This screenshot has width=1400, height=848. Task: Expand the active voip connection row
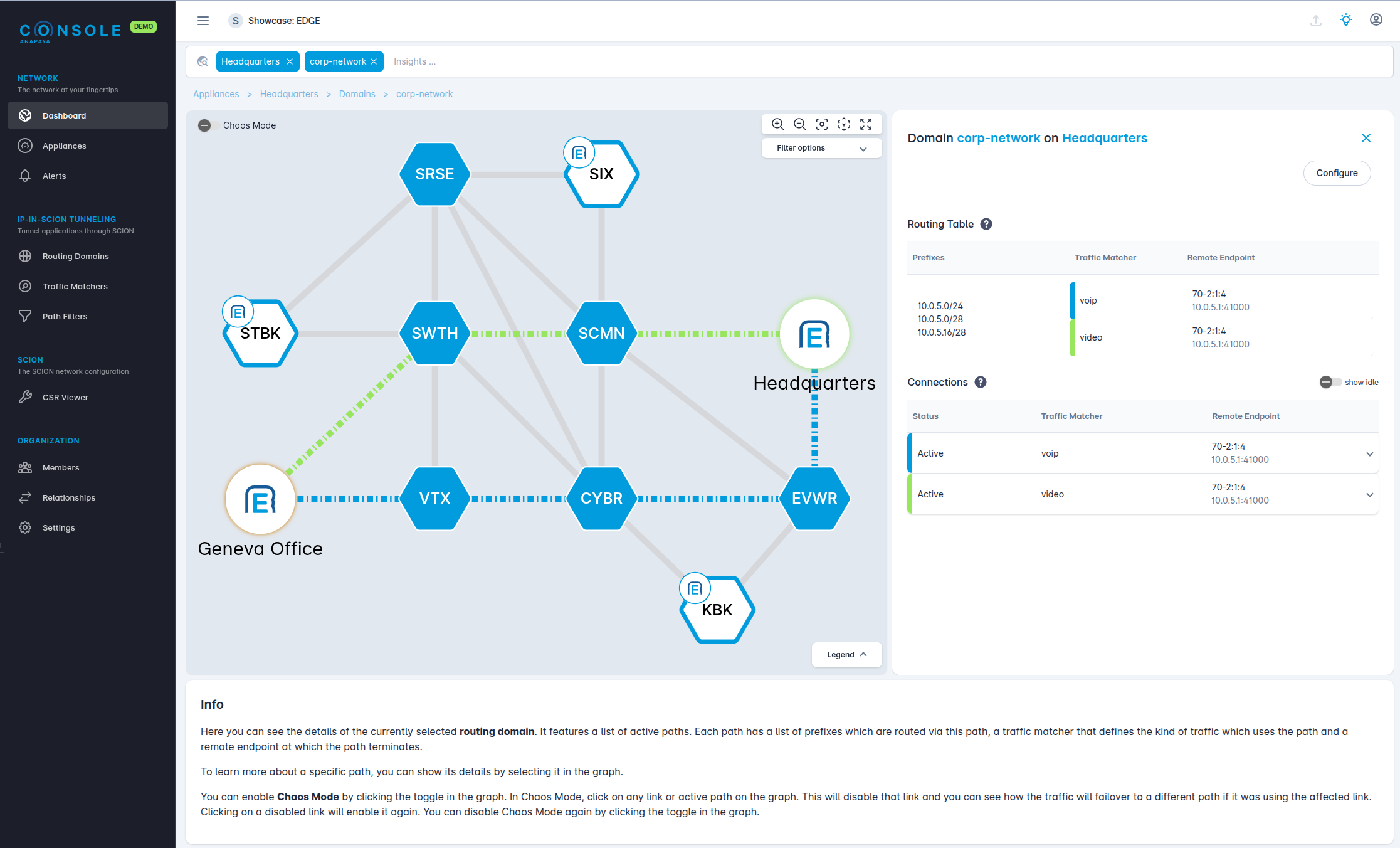click(x=1369, y=453)
